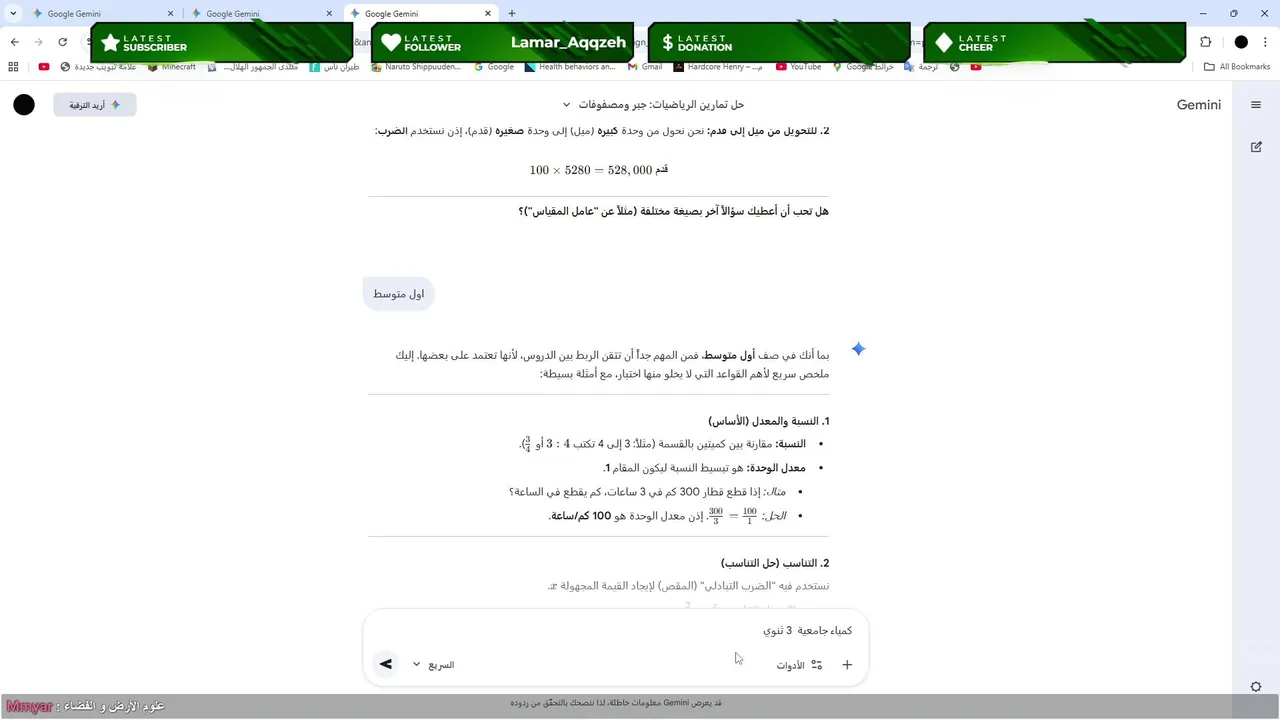Image resolution: width=1280 pixels, height=720 pixels.
Task: Open the Gmail bookmark
Action: [x=644, y=67]
